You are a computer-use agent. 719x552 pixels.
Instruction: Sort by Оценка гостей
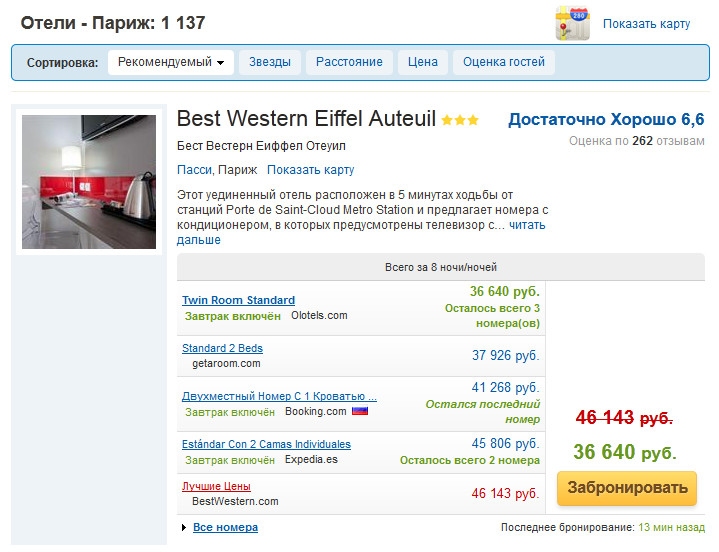tap(504, 62)
